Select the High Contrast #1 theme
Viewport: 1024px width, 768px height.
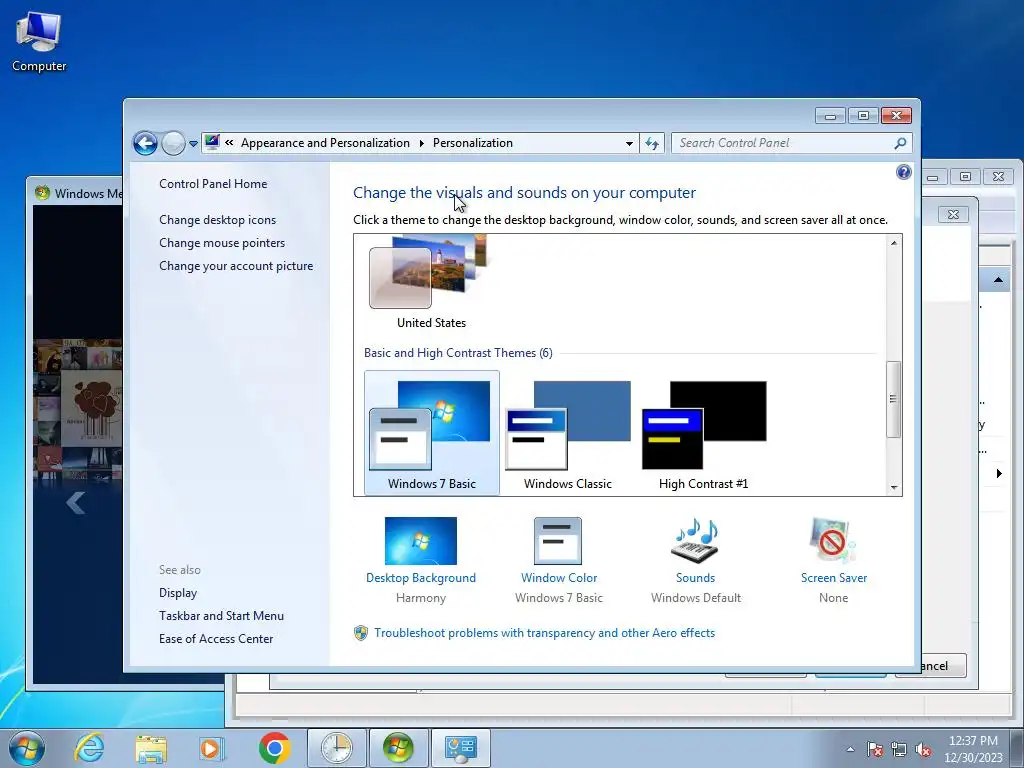pyautogui.click(x=703, y=432)
